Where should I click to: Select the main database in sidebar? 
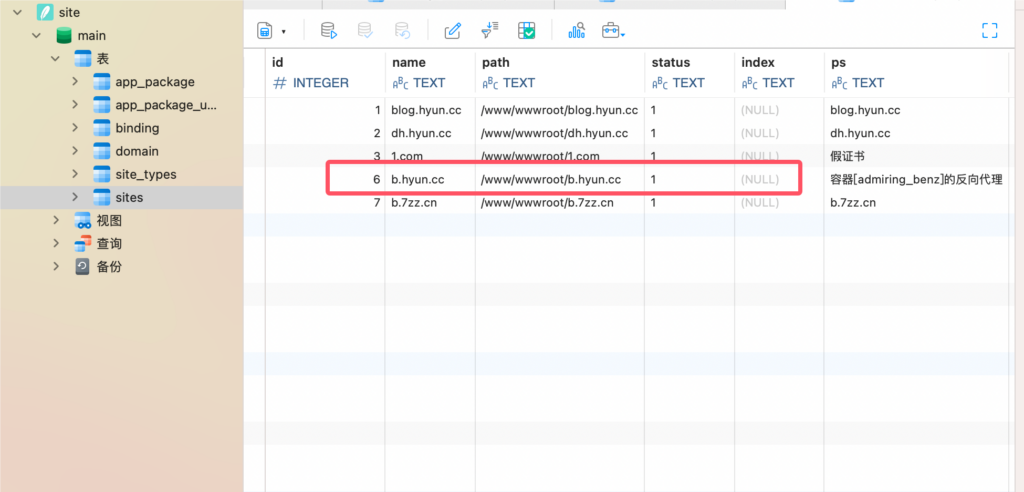point(91,36)
